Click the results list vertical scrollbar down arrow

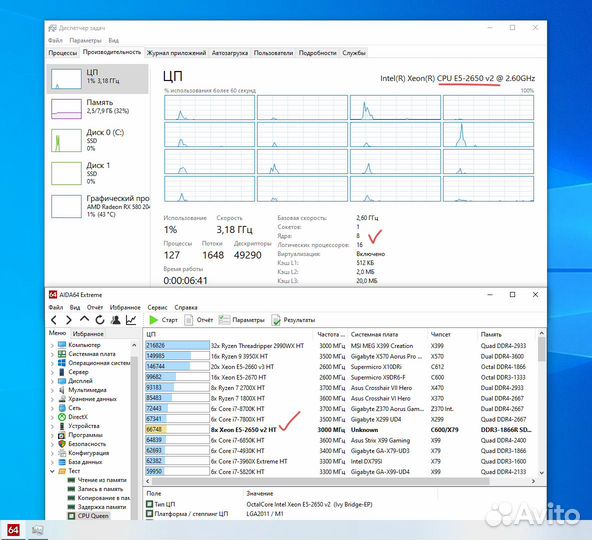click(541, 472)
